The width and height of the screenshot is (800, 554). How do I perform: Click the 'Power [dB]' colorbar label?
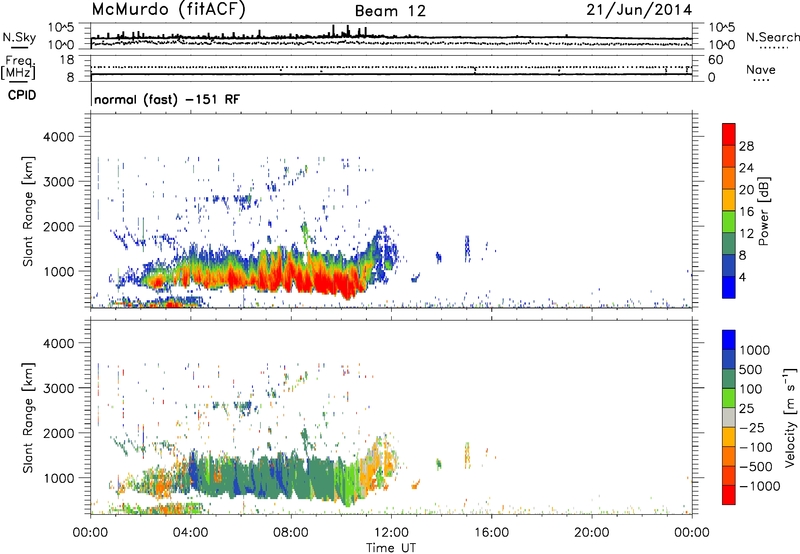pyautogui.click(x=764, y=211)
